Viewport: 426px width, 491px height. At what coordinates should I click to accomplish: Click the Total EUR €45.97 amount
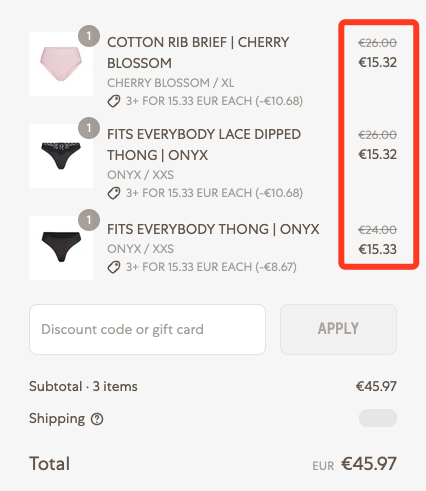point(354,464)
